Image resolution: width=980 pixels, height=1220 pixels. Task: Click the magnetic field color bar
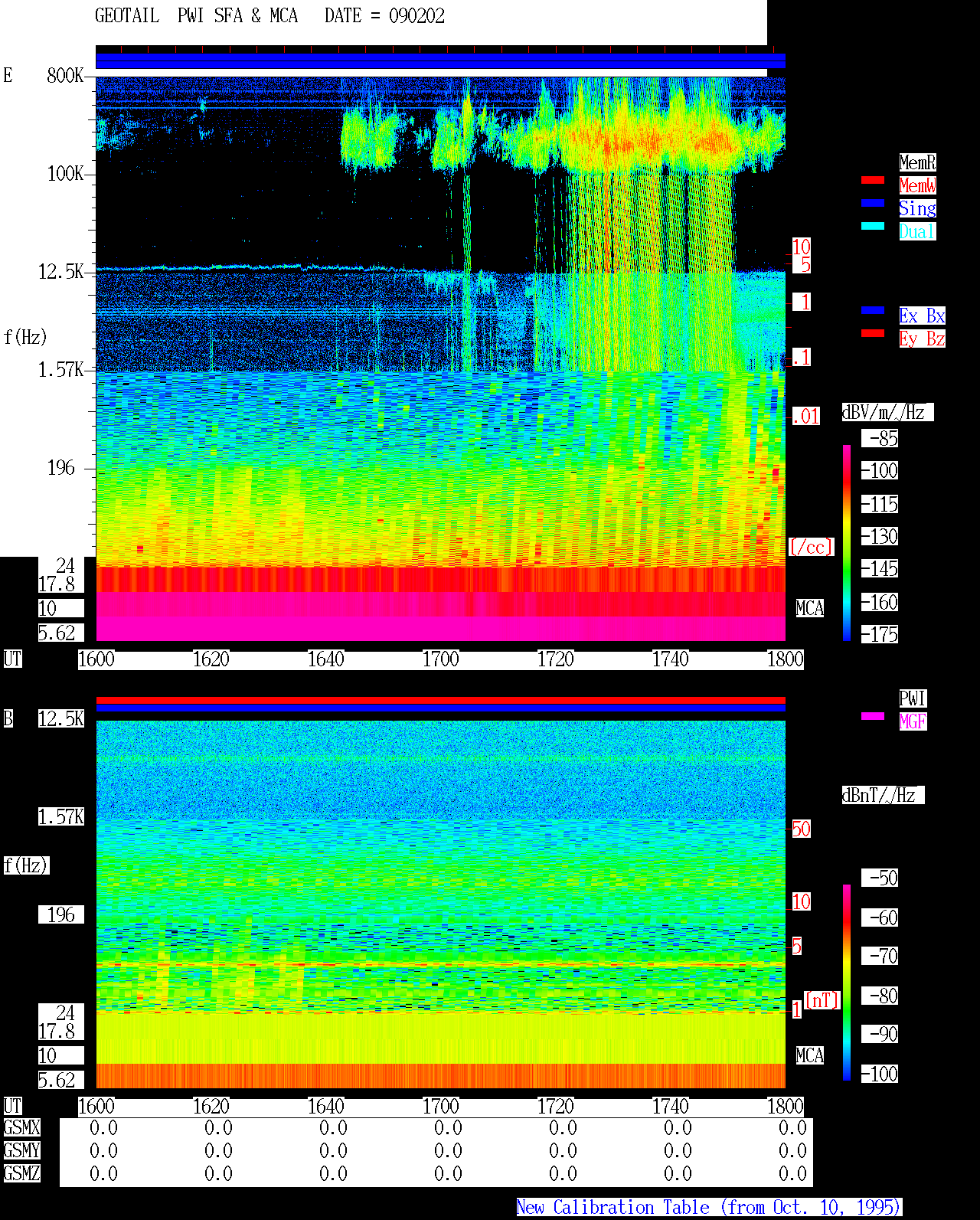(847, 983)
